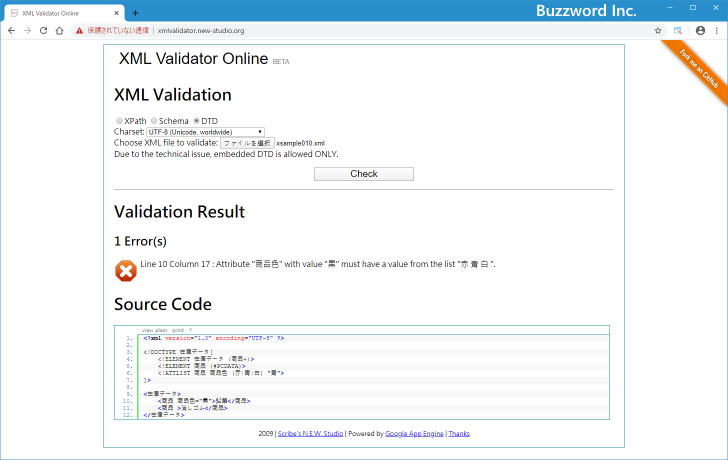Select the Schema radio button
The width and height of the screenshot is (728, 460).
(x=152, y=121)
